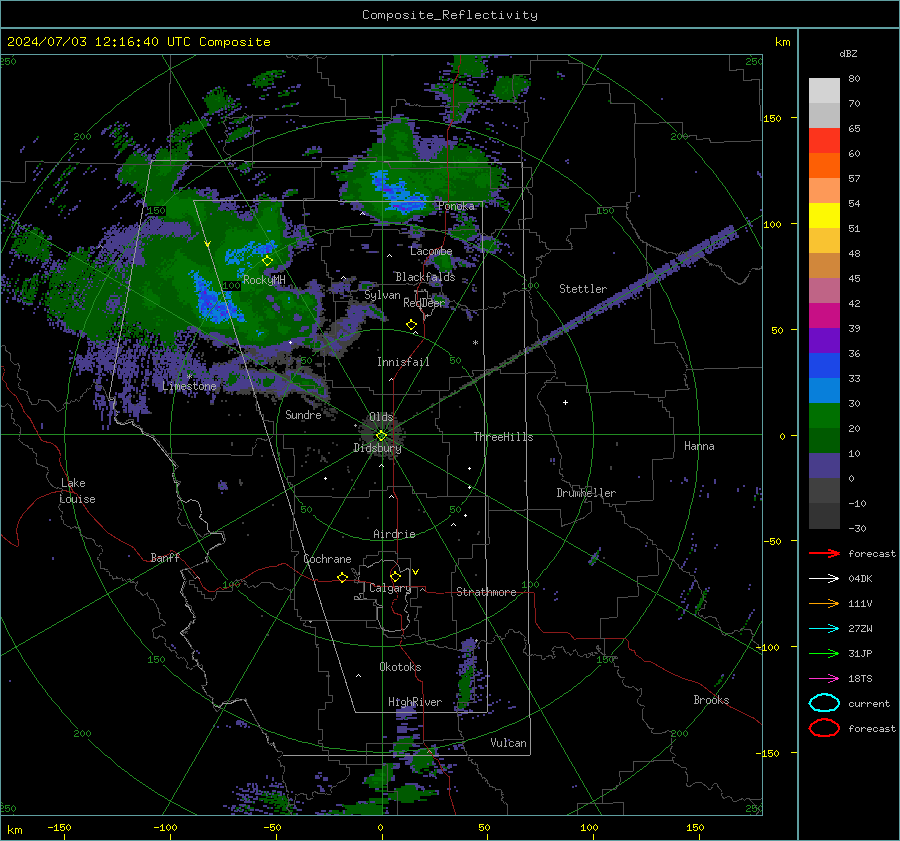This screenshot has width=900, height=841.
Task: Click the yellow diamond marker near Cochrane
Action: (x=343, y=578)
